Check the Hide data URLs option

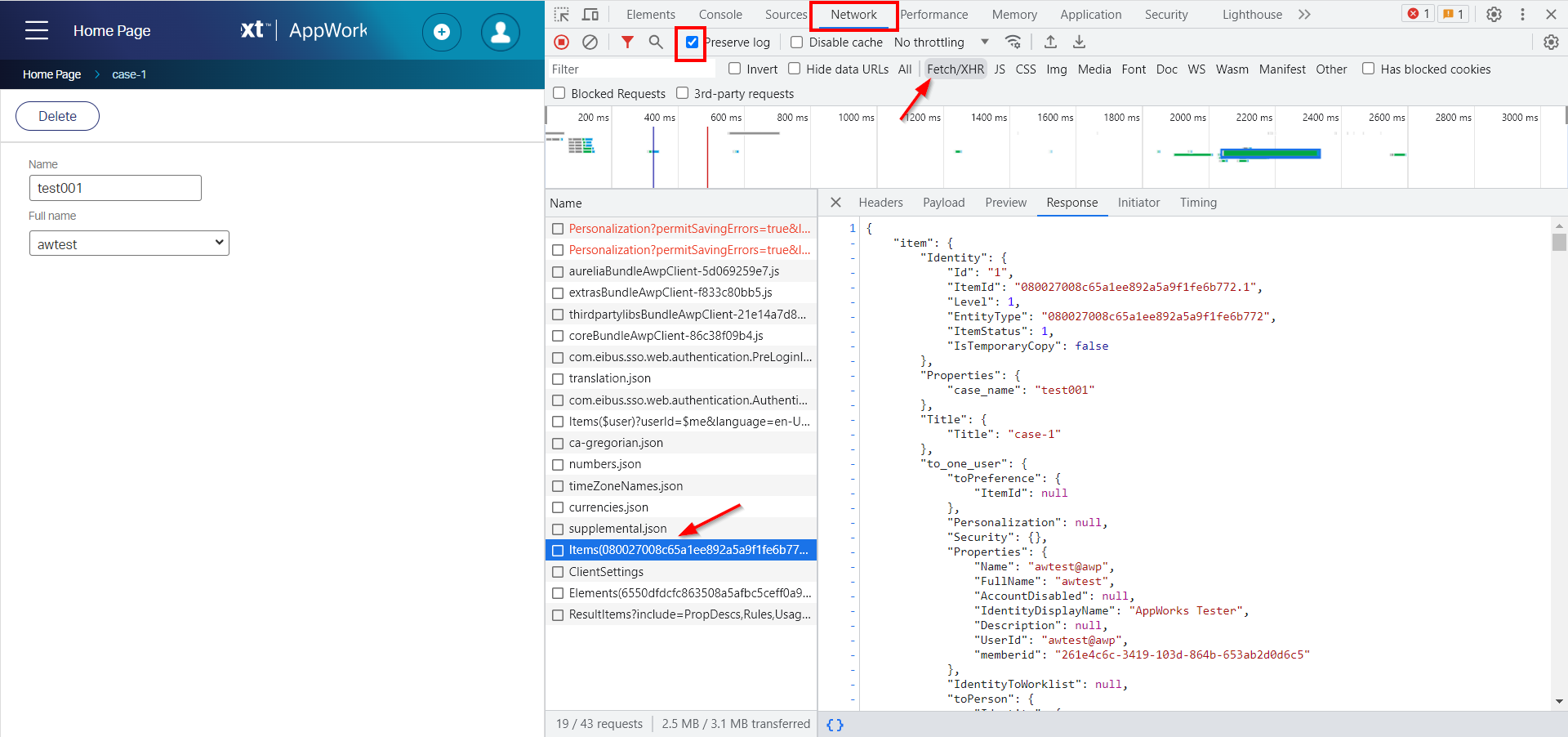(x=795, y=69)
